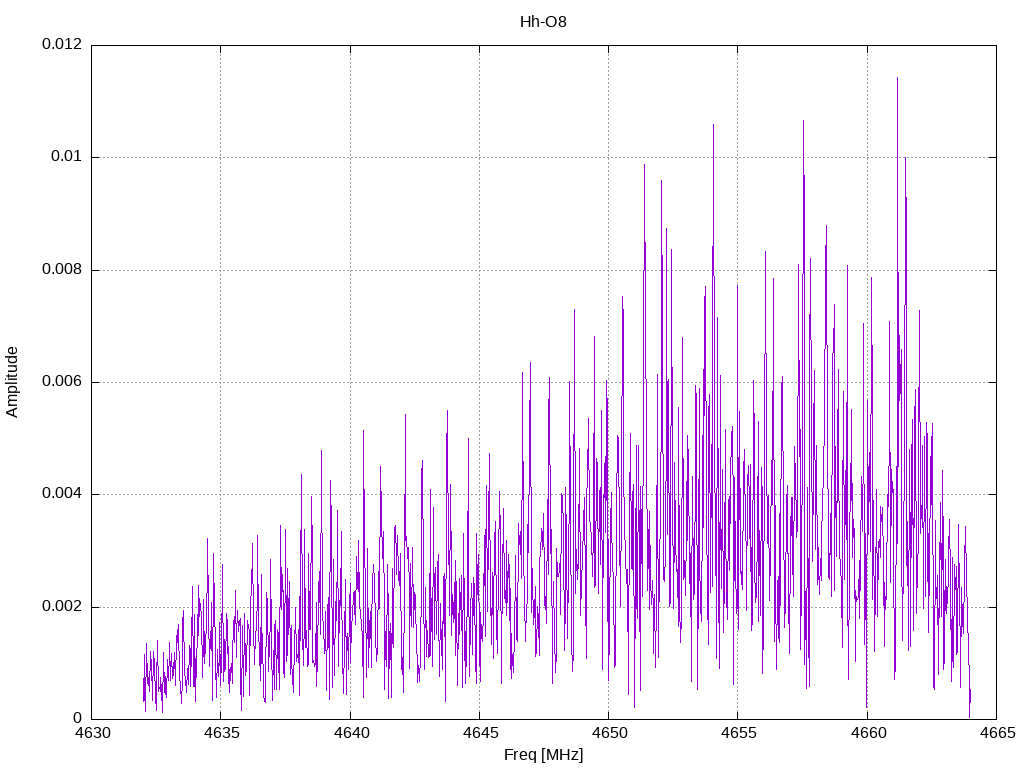This screenshot has height=768, width=1024.
Task: Click the 4635 x-axis tick label
Action: [221, 733]
